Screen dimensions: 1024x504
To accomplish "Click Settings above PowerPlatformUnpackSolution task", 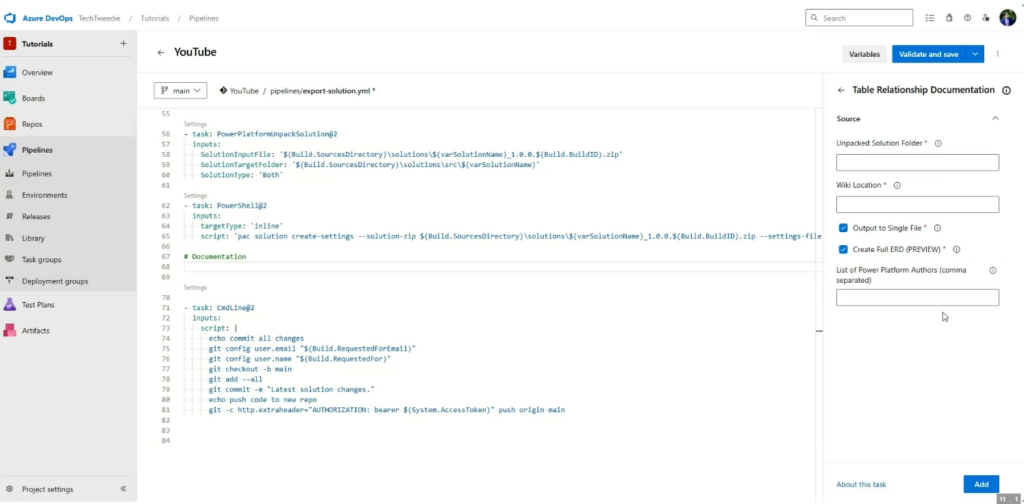I will (195, 123).
